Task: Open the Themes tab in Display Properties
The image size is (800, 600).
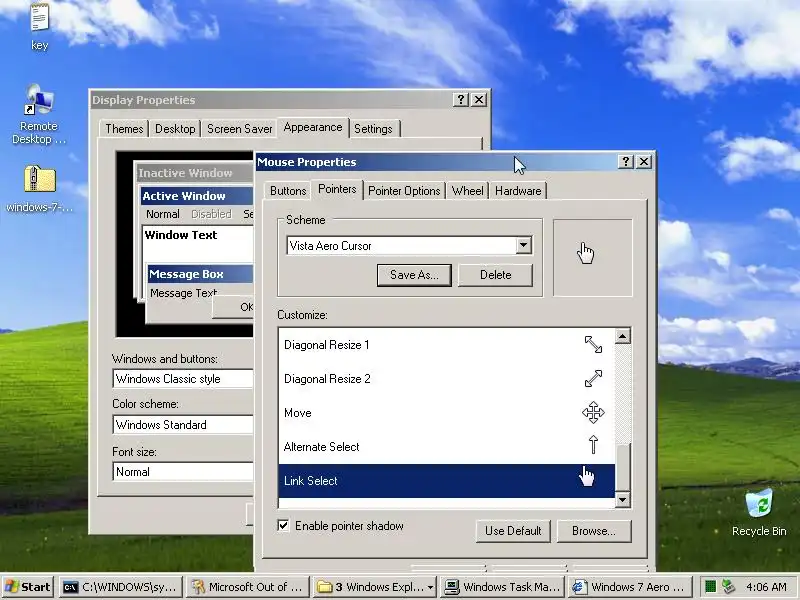Action: (124, 129)
